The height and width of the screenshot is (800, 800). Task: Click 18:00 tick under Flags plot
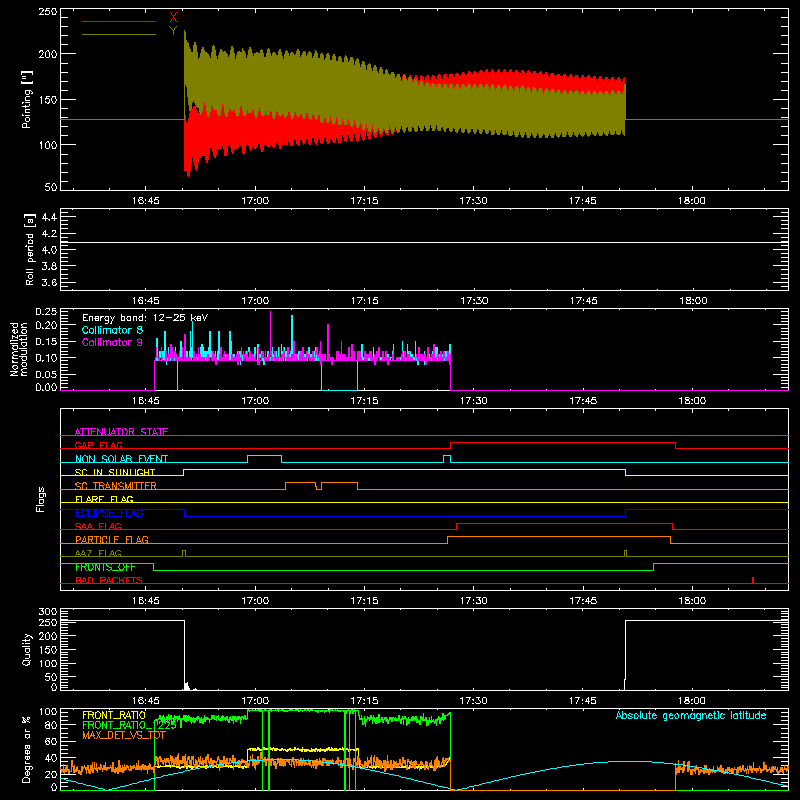(x=692, y=601)
